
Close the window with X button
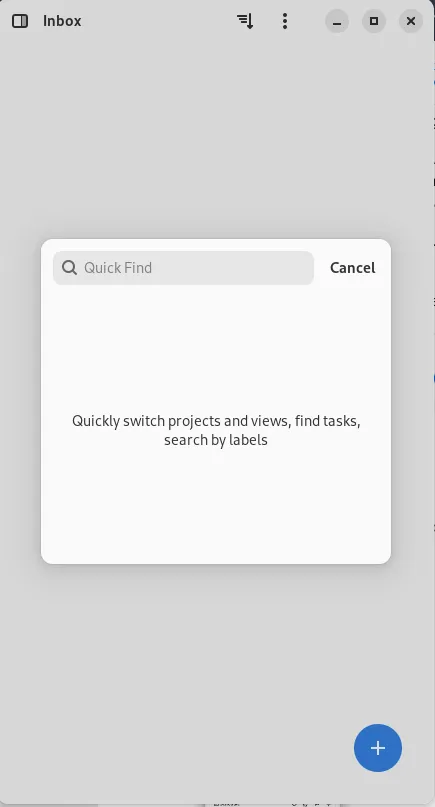(x=411, y=21)
